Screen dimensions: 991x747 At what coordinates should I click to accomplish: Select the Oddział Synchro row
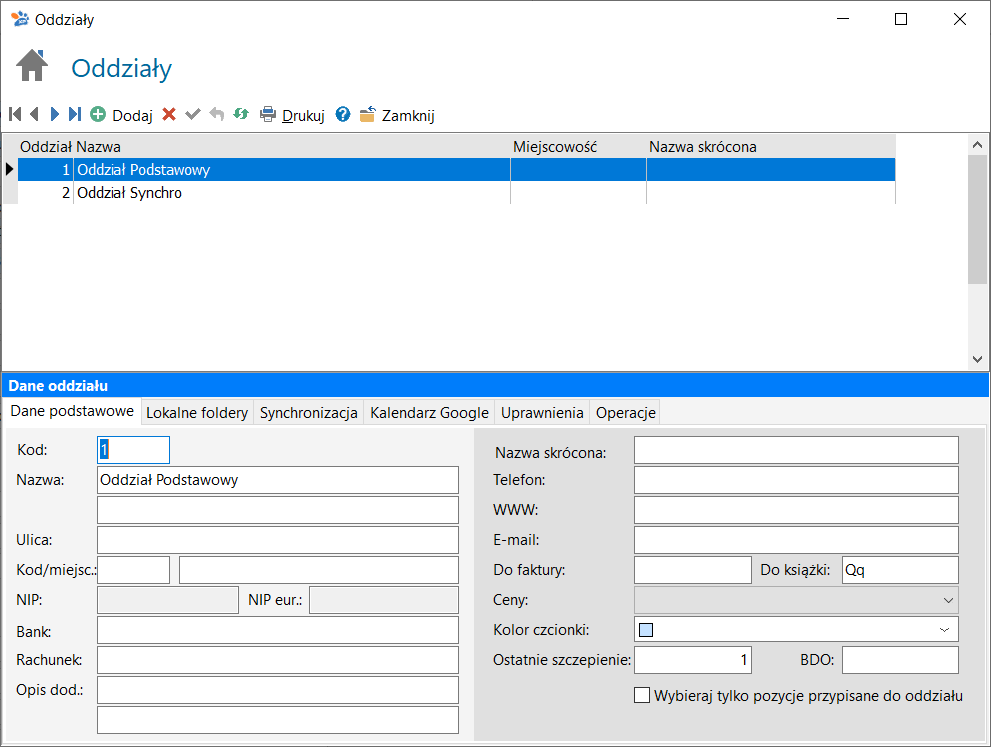[456, 193]
